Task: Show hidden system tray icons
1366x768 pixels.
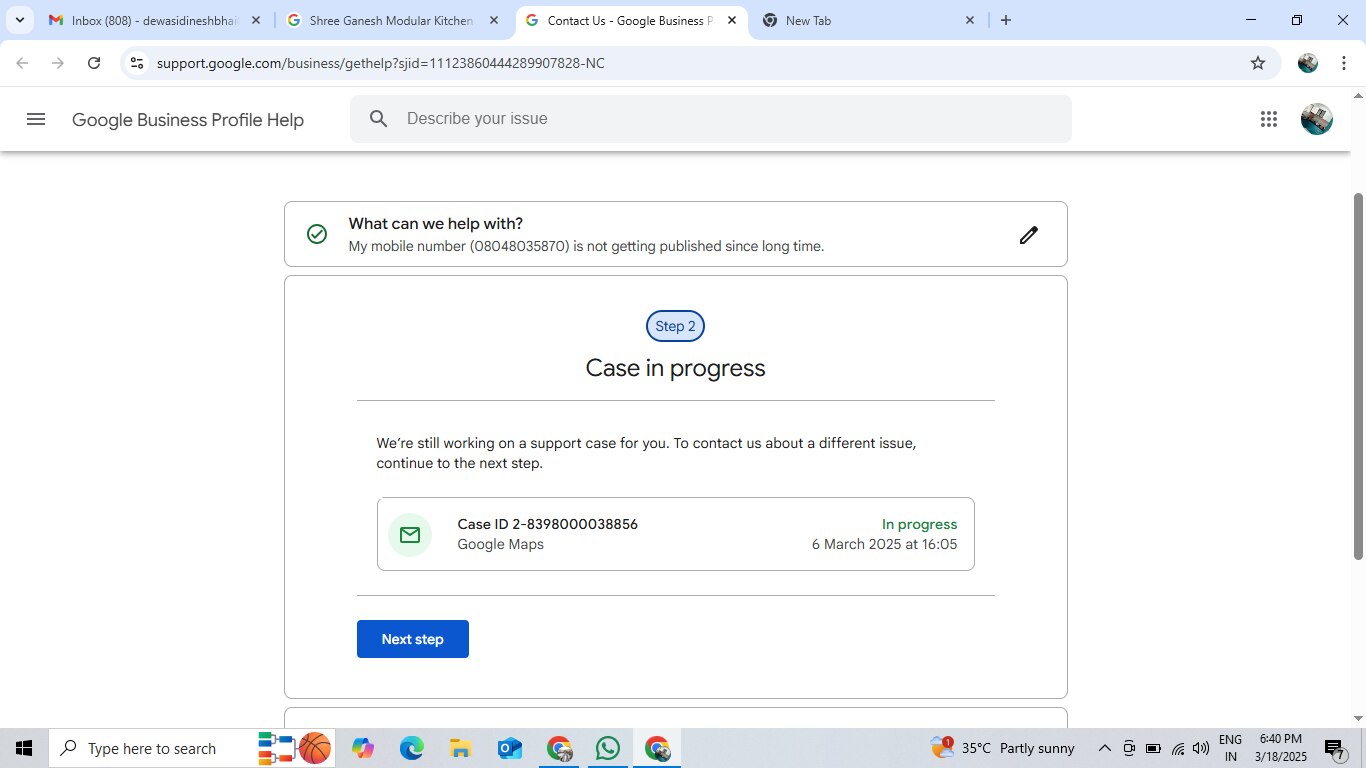Action: pyautogui.click(x=1105, y=748)
